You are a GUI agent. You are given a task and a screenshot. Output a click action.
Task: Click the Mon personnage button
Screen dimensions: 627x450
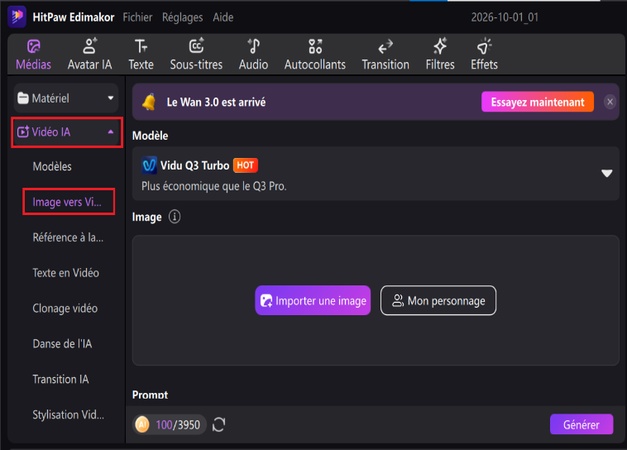(x=438, y=300)
